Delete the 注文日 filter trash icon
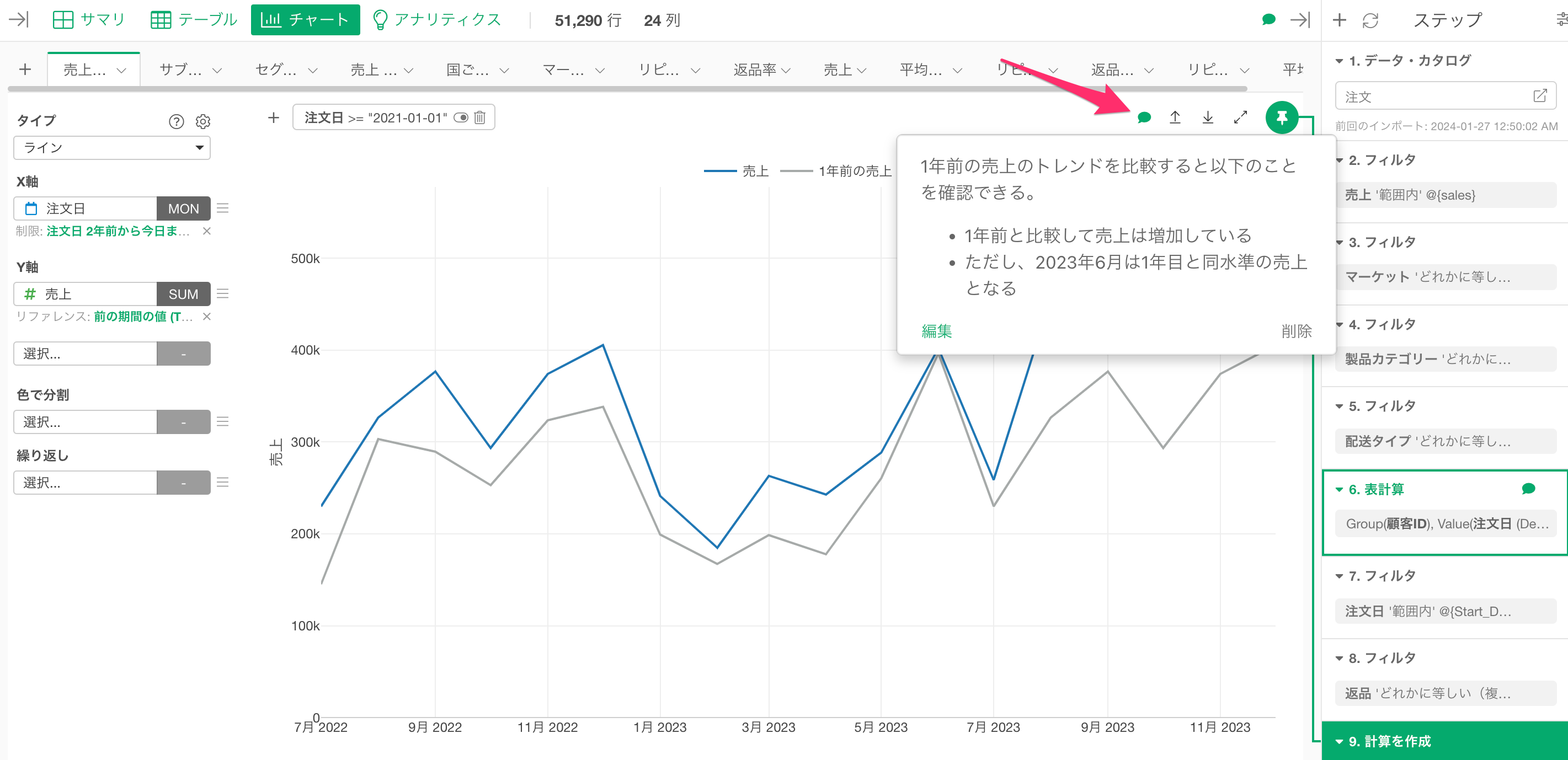This screenshot has height=760, width=1568. [x=479, y=117]
